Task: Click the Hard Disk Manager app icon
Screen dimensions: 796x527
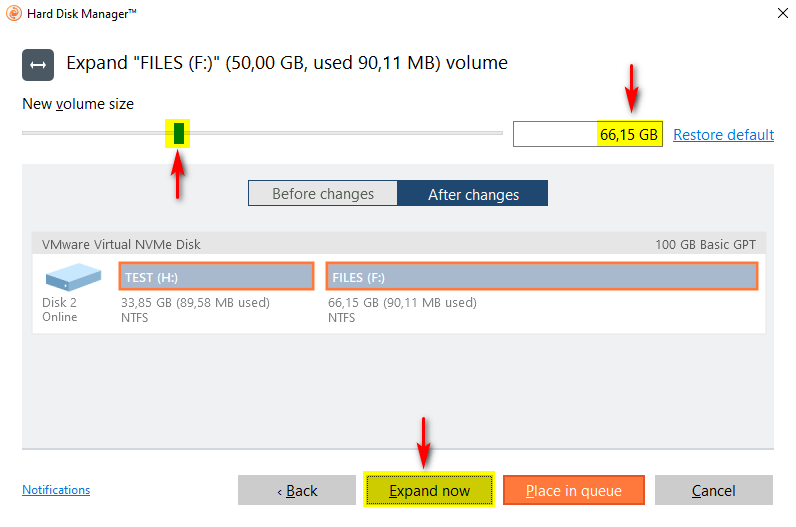Action: (12, 14)
